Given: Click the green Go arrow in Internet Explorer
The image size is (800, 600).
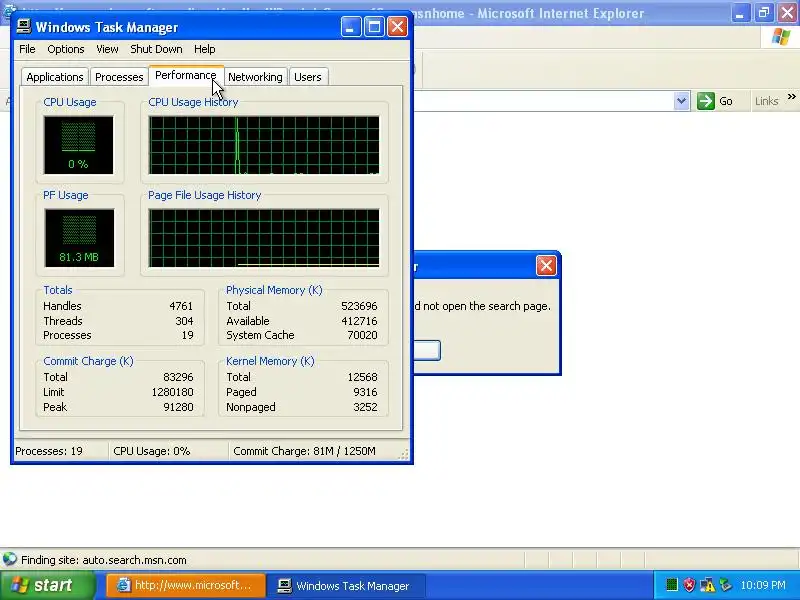Looking at the screenshot, I should pos(706,101).
